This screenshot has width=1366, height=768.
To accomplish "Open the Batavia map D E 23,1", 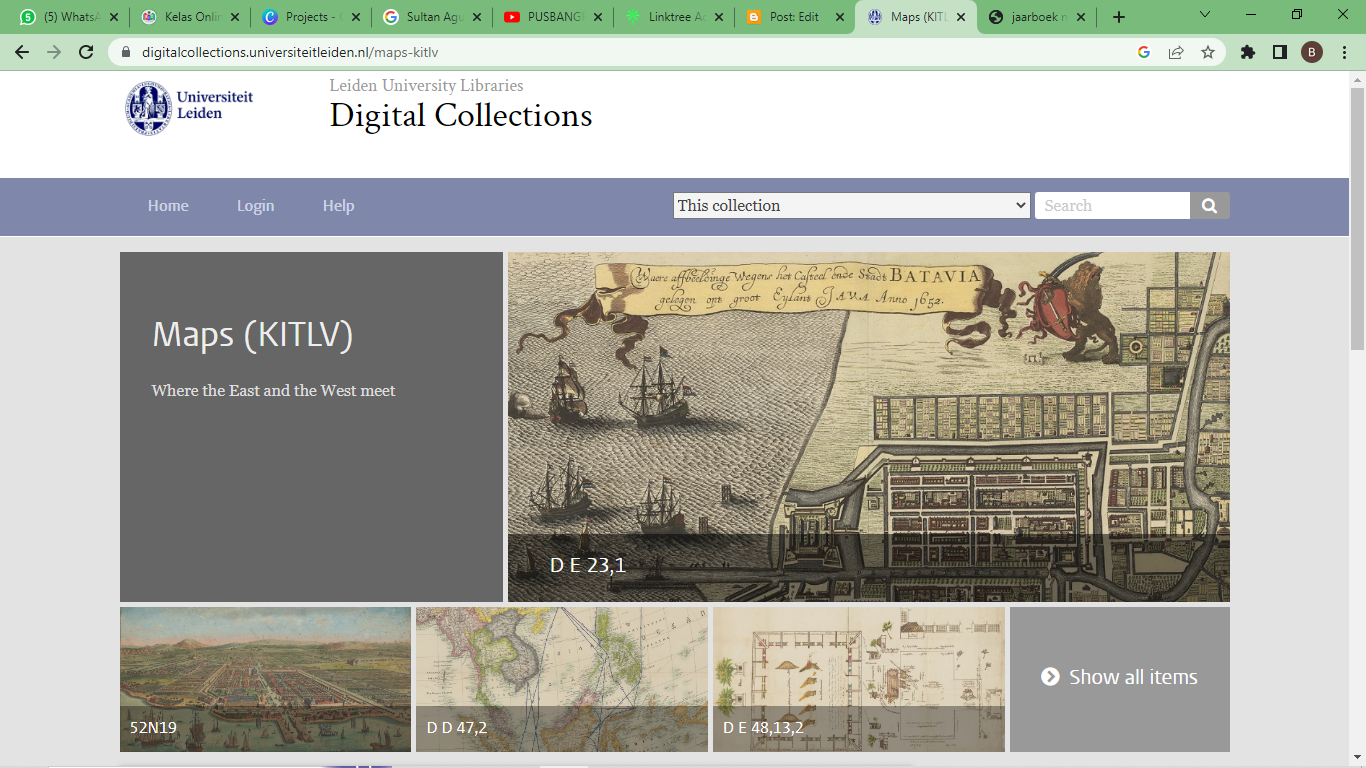I will click(x=869, y=427).
